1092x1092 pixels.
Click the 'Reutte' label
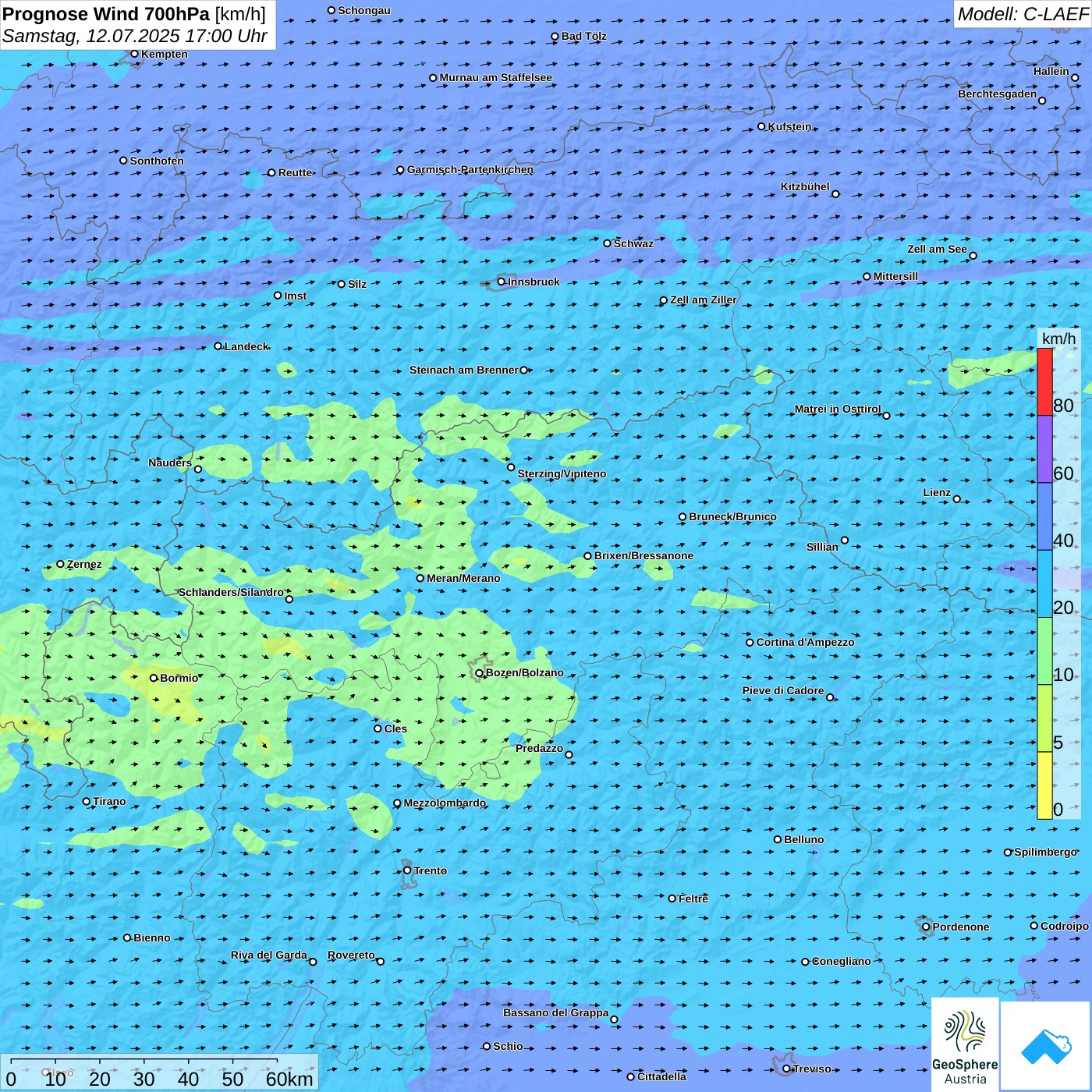295,172
